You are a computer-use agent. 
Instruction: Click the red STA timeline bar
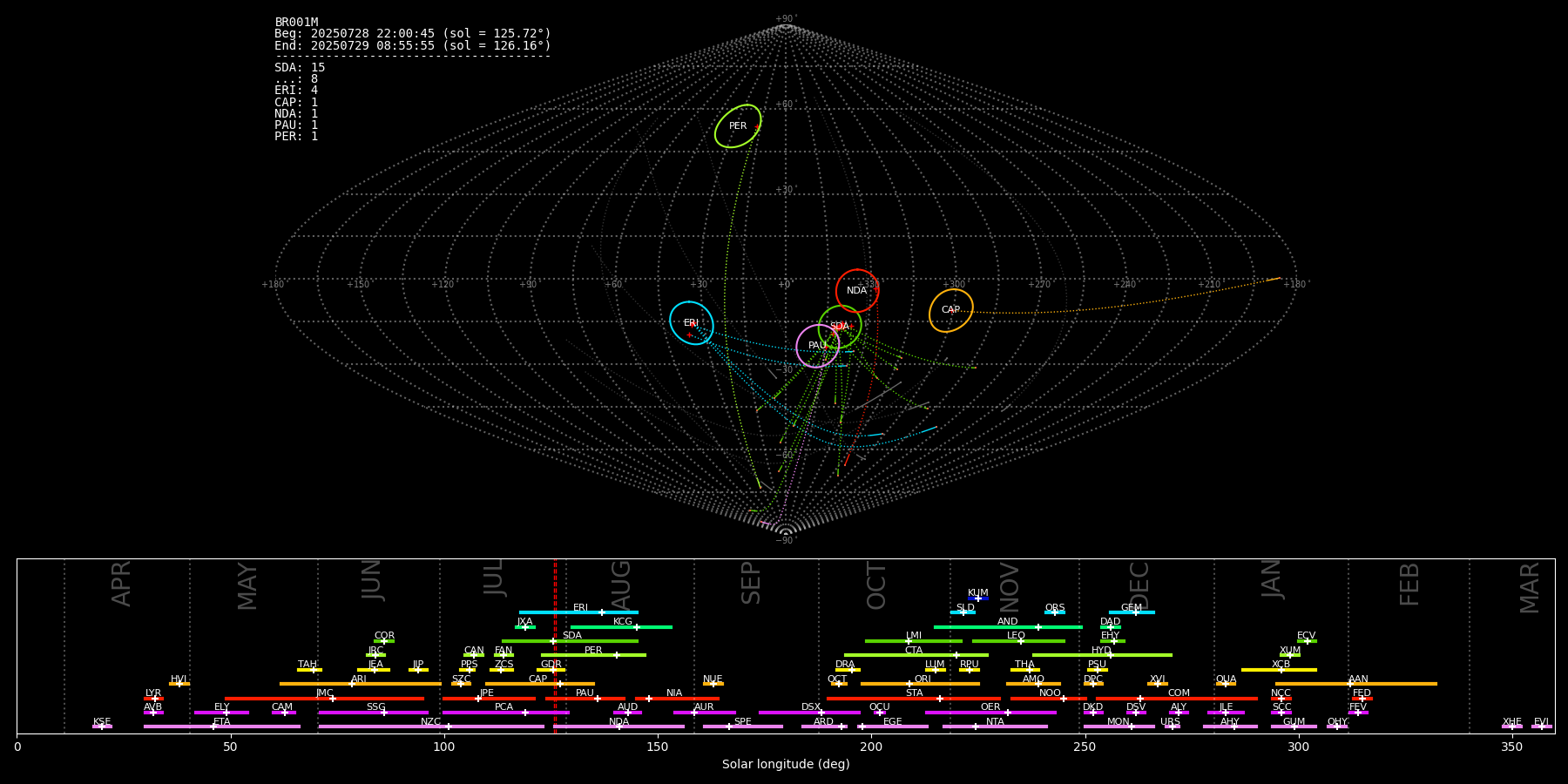pos(914,699)
